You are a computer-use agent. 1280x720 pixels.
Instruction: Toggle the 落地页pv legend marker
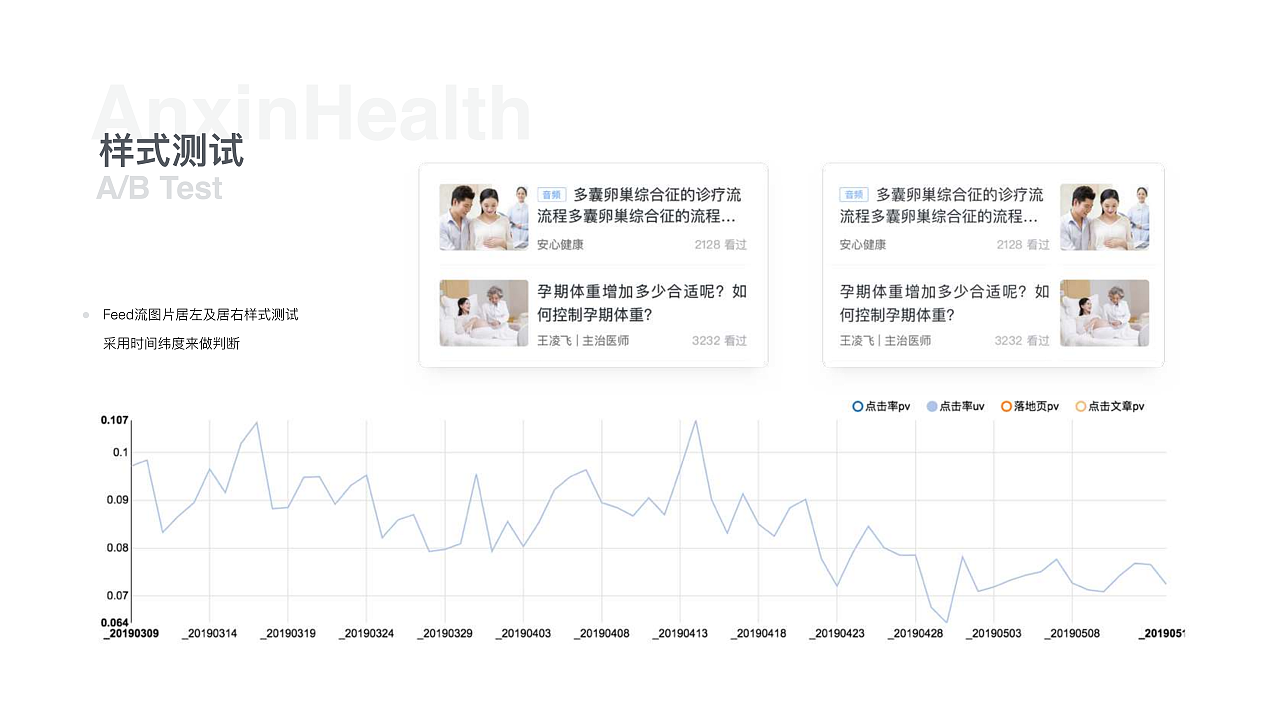(x=1006, y=407)
